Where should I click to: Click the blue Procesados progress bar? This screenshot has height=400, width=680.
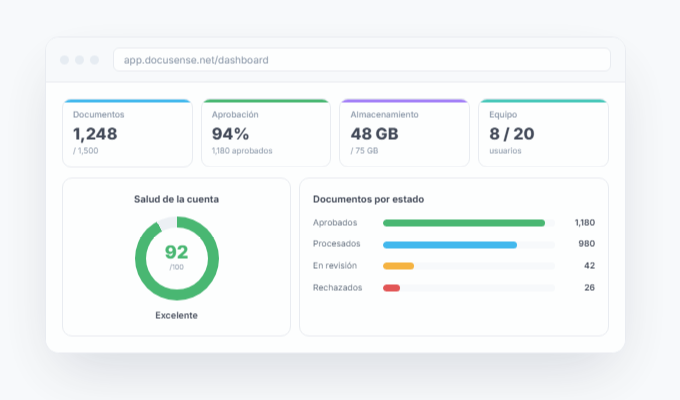(x=450, y=245)
